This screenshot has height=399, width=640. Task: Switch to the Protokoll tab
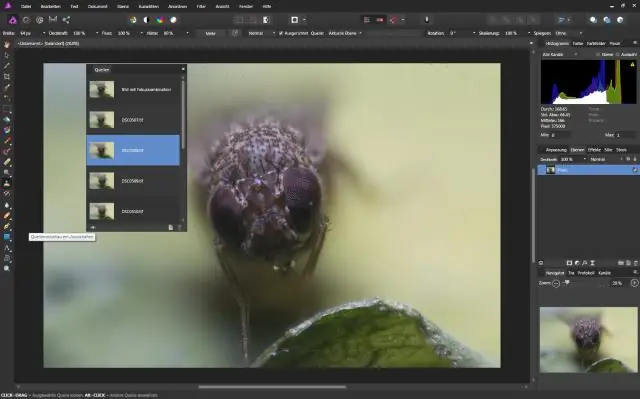[586, 273]
